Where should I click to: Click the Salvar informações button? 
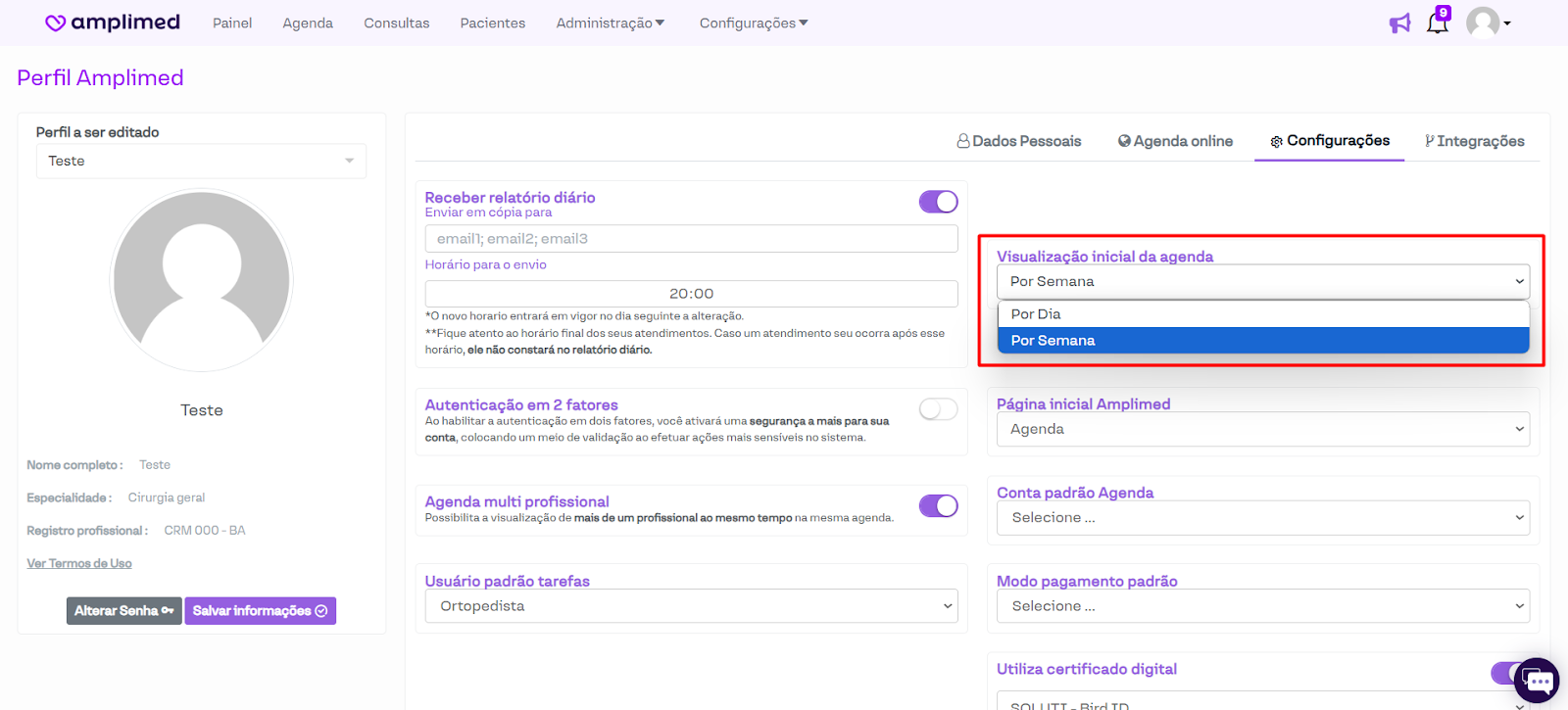[260, 611]
